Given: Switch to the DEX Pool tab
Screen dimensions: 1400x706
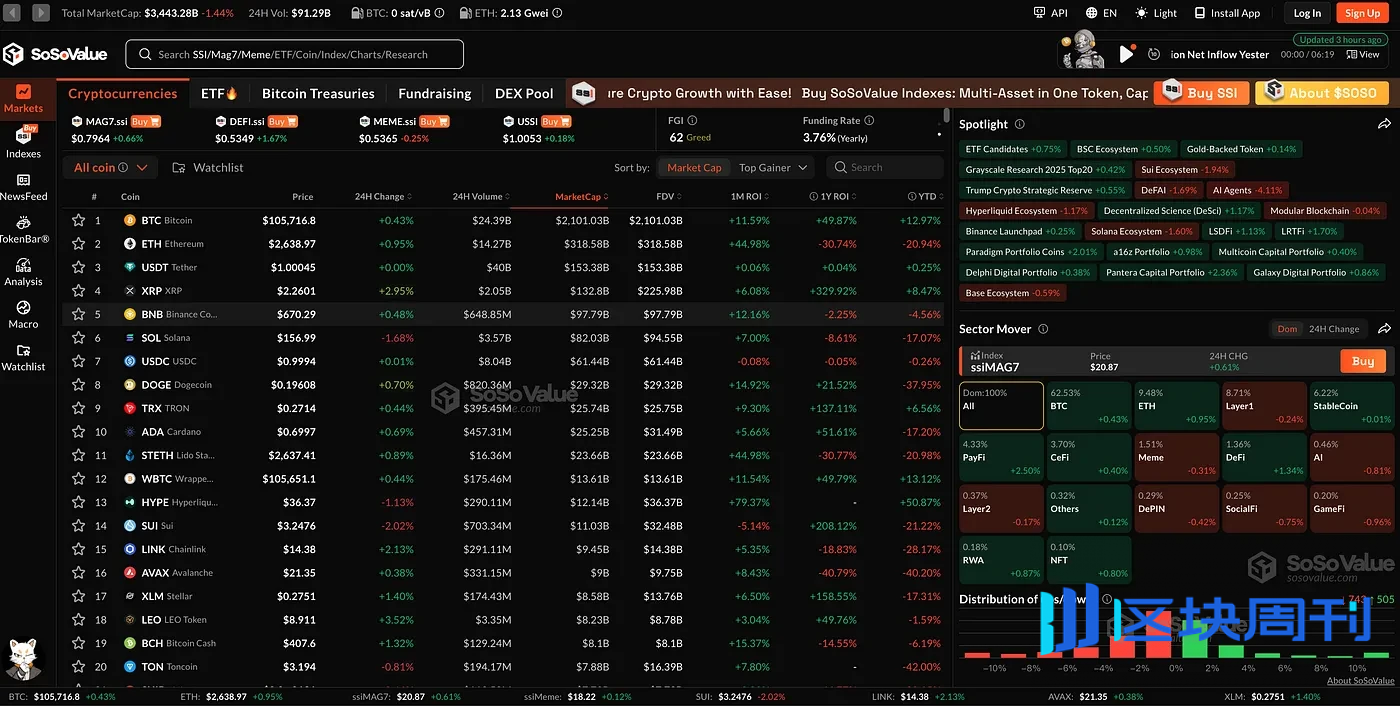Looking at the screenshot, I should pos(524,93).
